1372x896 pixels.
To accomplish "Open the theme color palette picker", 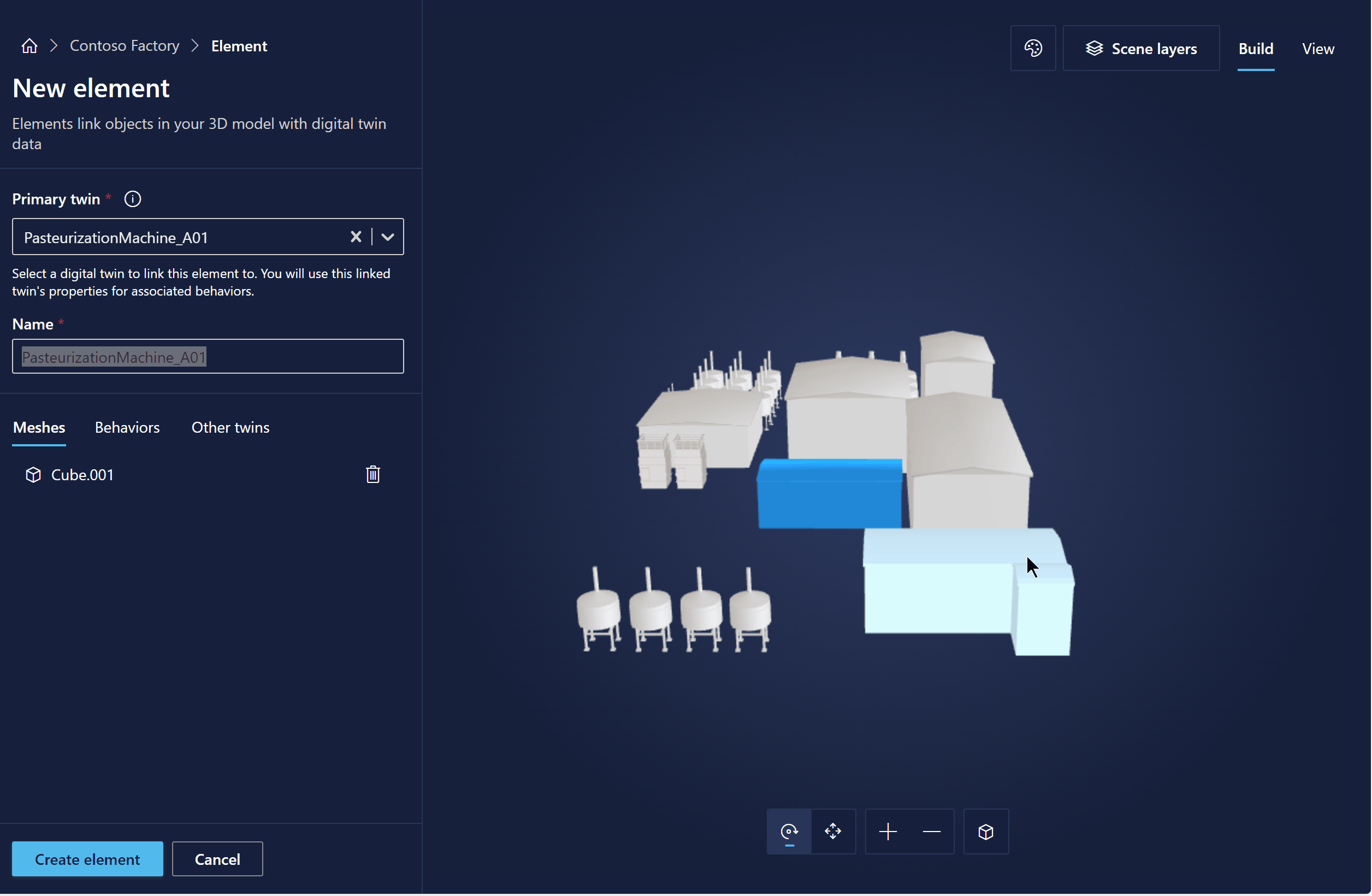I will pyautogui.click(x=1032, y=48).
